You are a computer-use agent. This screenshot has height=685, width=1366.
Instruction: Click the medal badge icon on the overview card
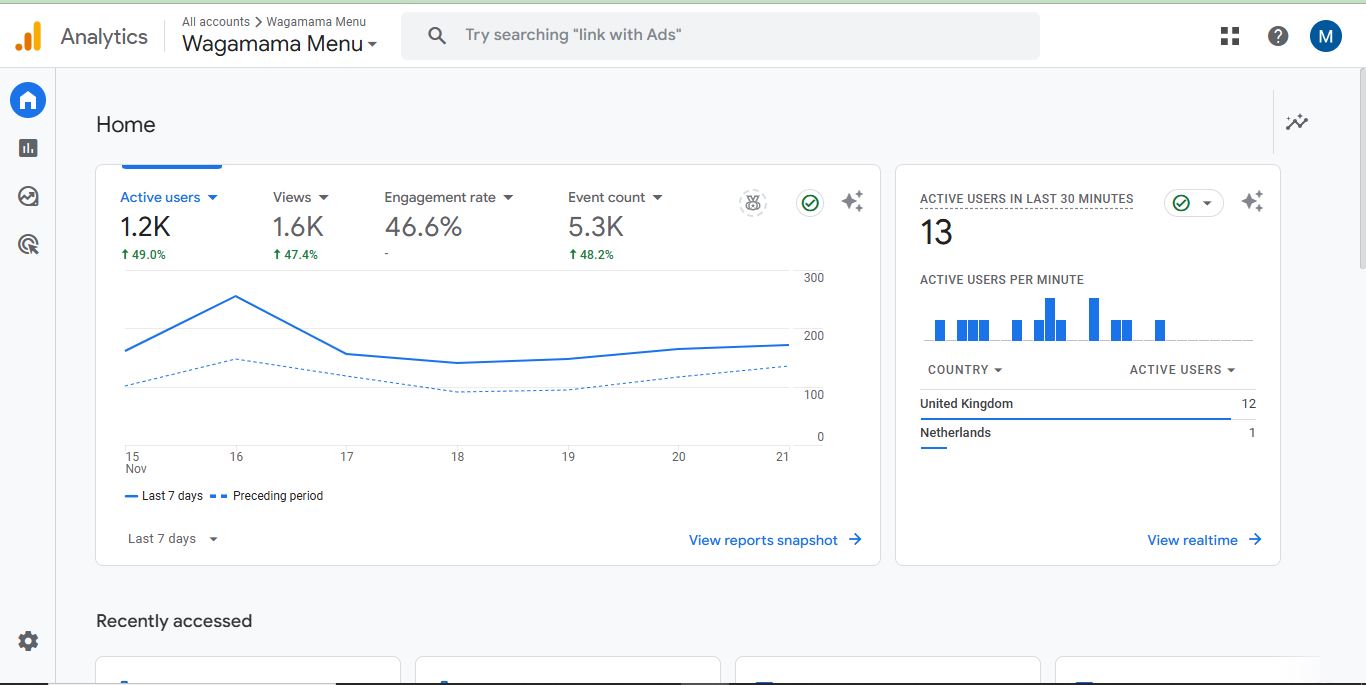click(x=753, y=203)
